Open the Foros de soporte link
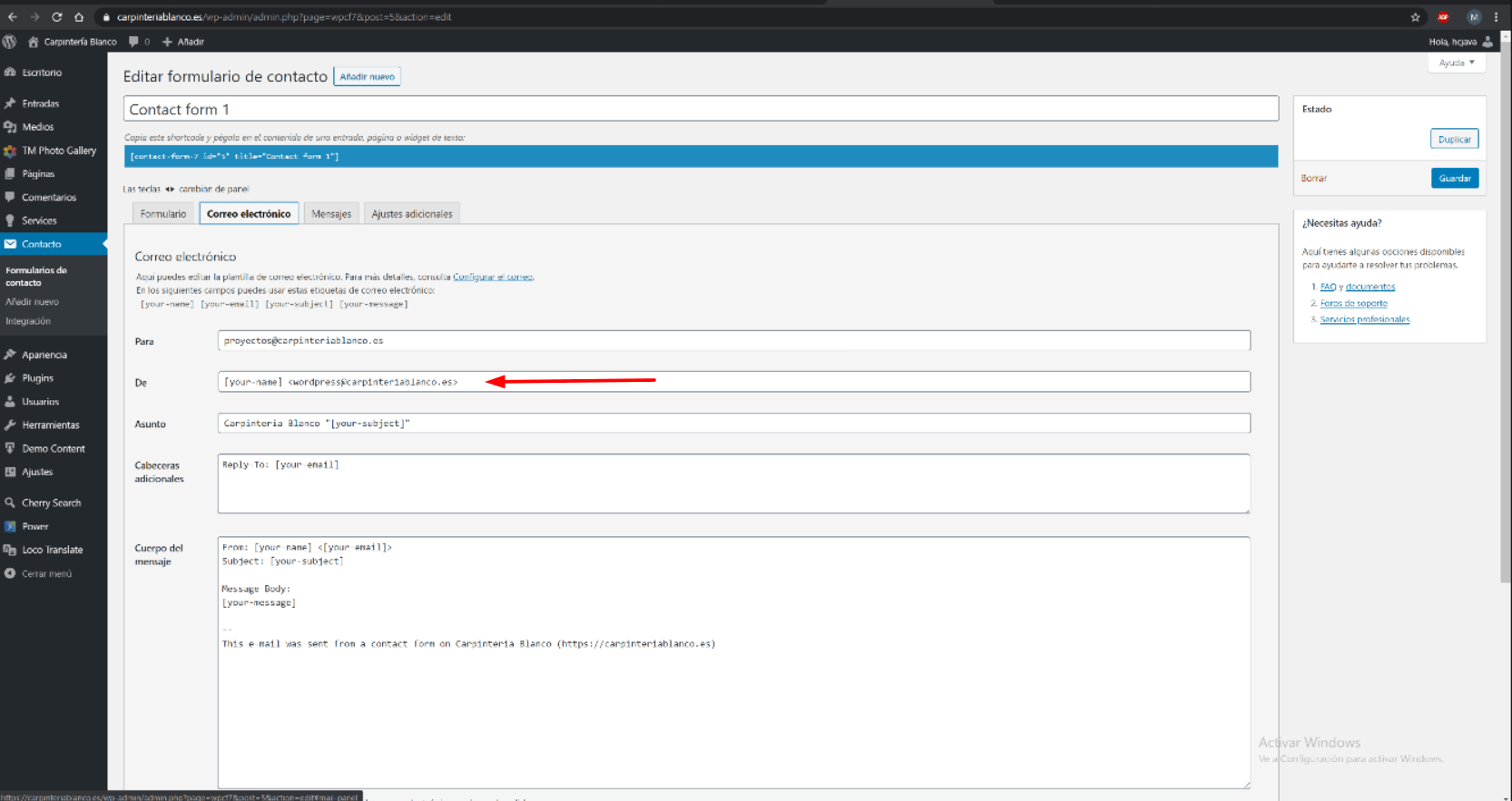 point(1354,303)
